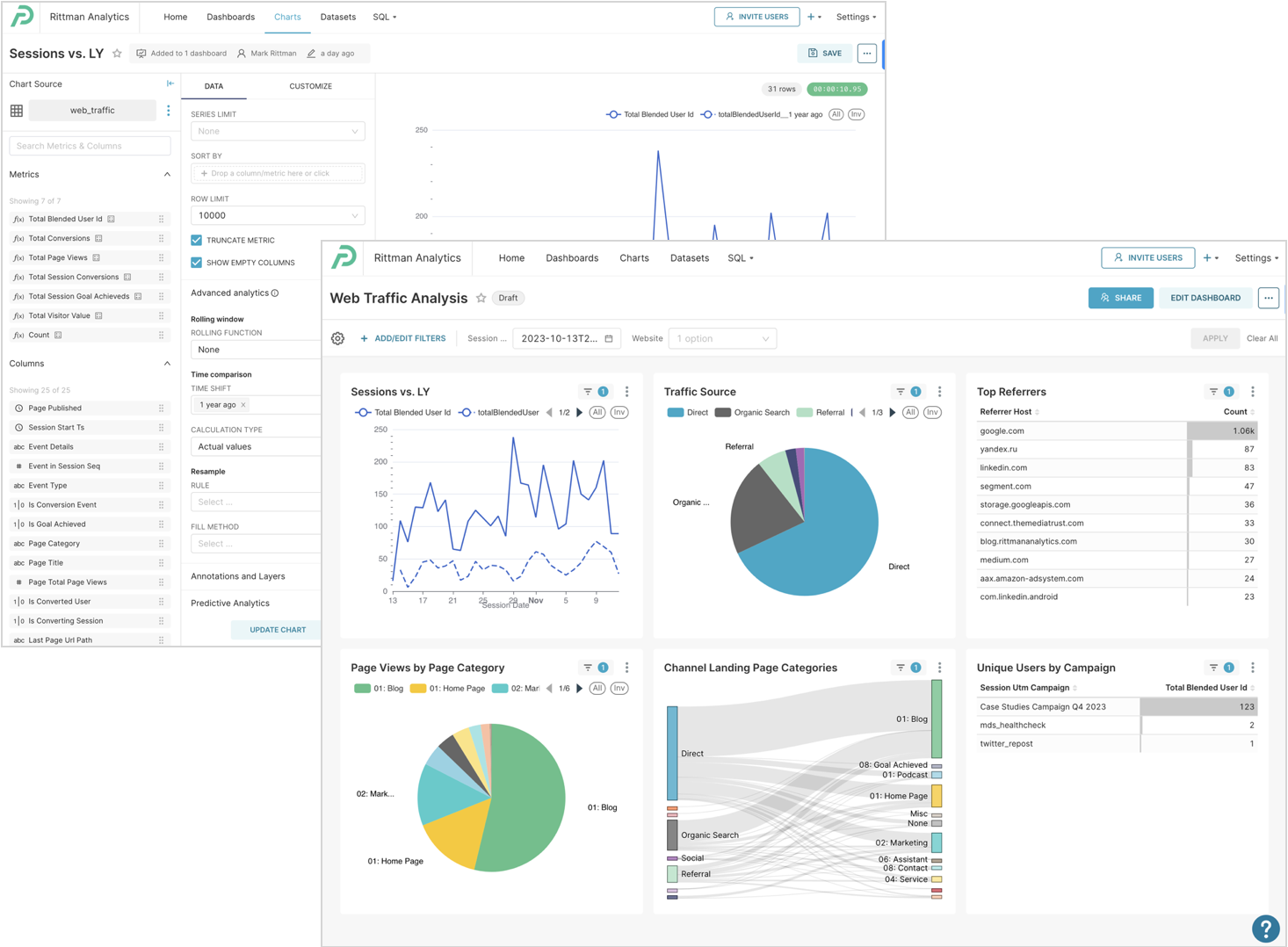The image size is (1288, 947).
Task: Open Sessions vs. LY chart options menu
Action: click(x=626, y=392)
